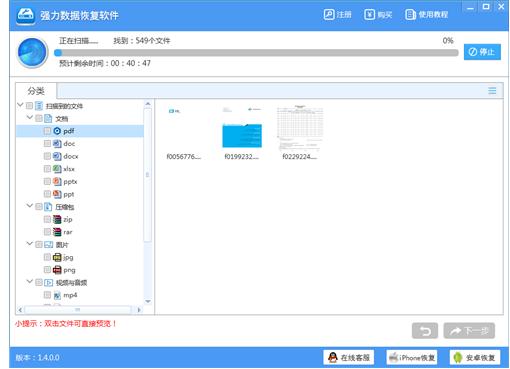Check the zip checkbox
The height and width of the screenshot is (369, 510).
47,219
